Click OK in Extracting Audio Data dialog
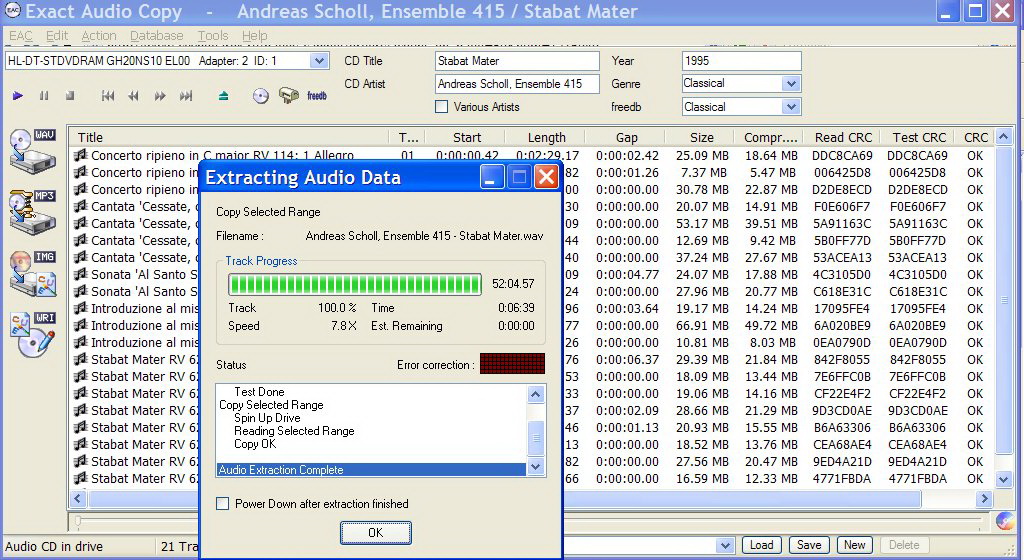 pyautogui.click(x=375, y=533)
